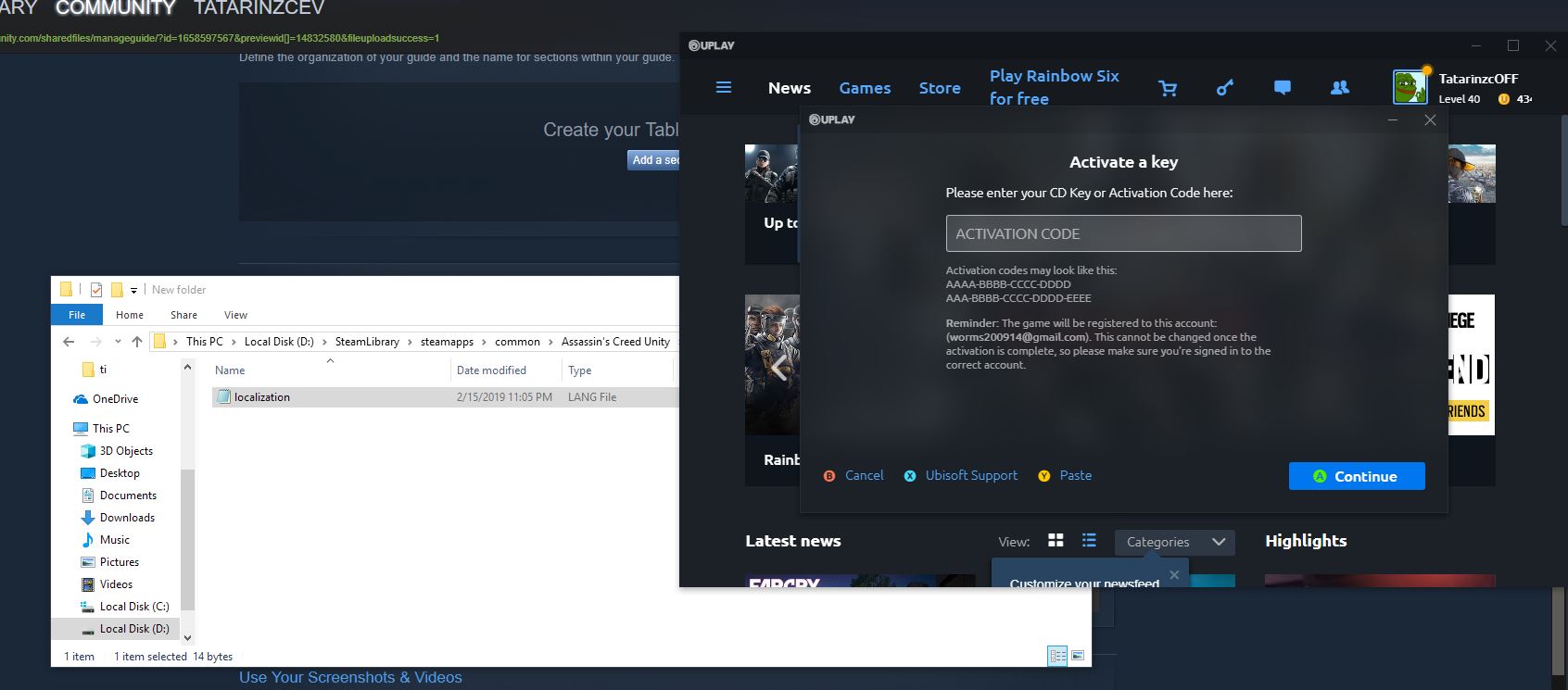The width and height of the screenshot is (1568, 690).
Task: Switch Latest news to grid view
Action: [x=1056, y=541]
